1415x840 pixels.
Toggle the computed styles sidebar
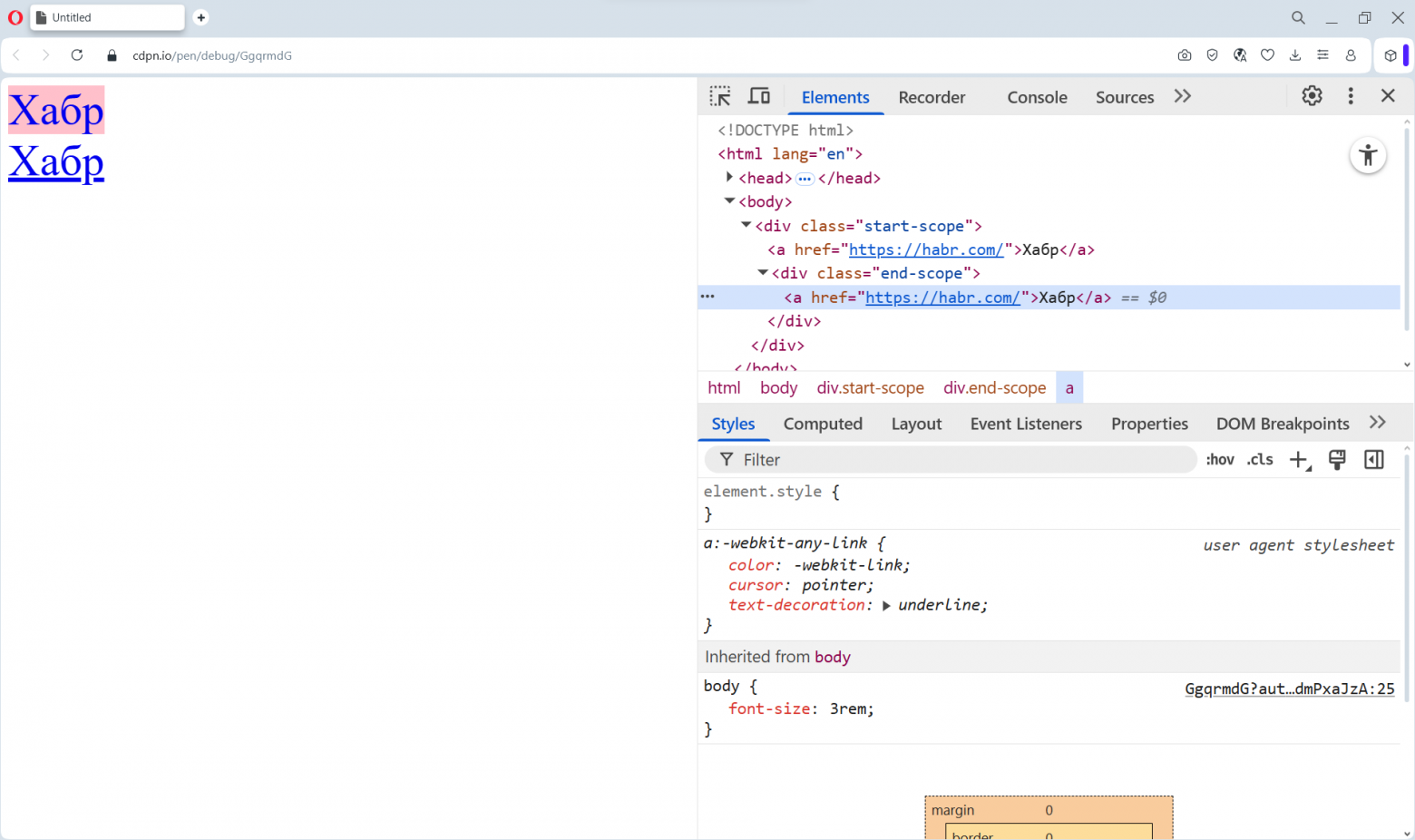[1374, 460]
